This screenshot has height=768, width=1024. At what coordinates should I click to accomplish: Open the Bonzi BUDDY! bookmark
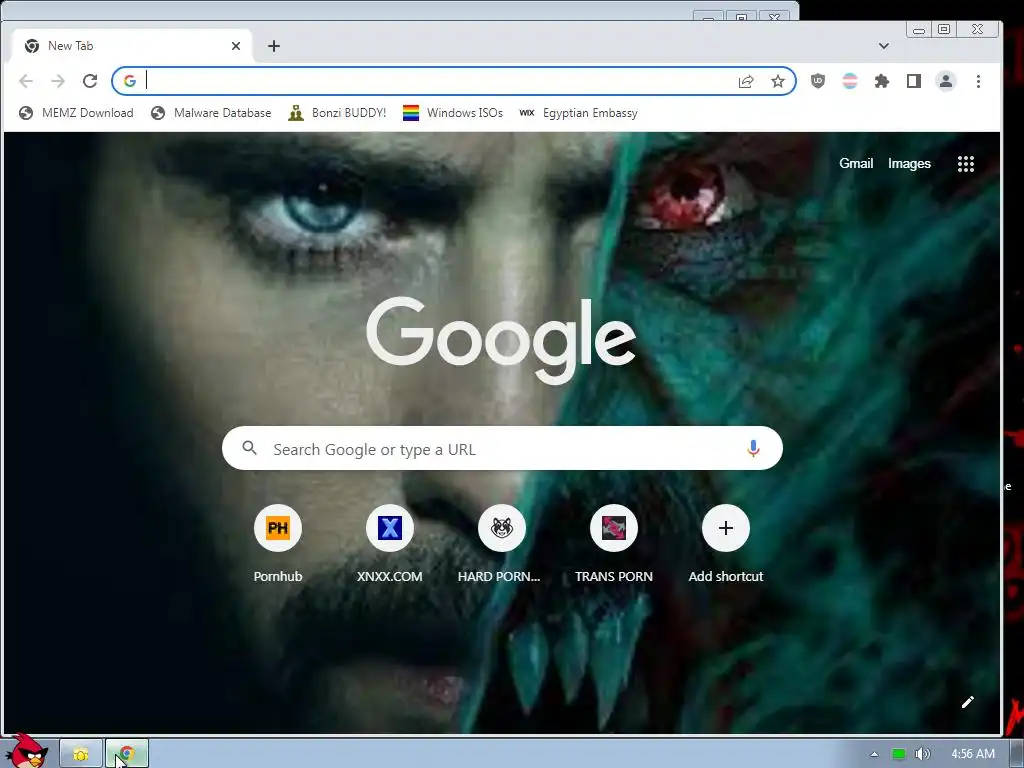pos(338,113)
